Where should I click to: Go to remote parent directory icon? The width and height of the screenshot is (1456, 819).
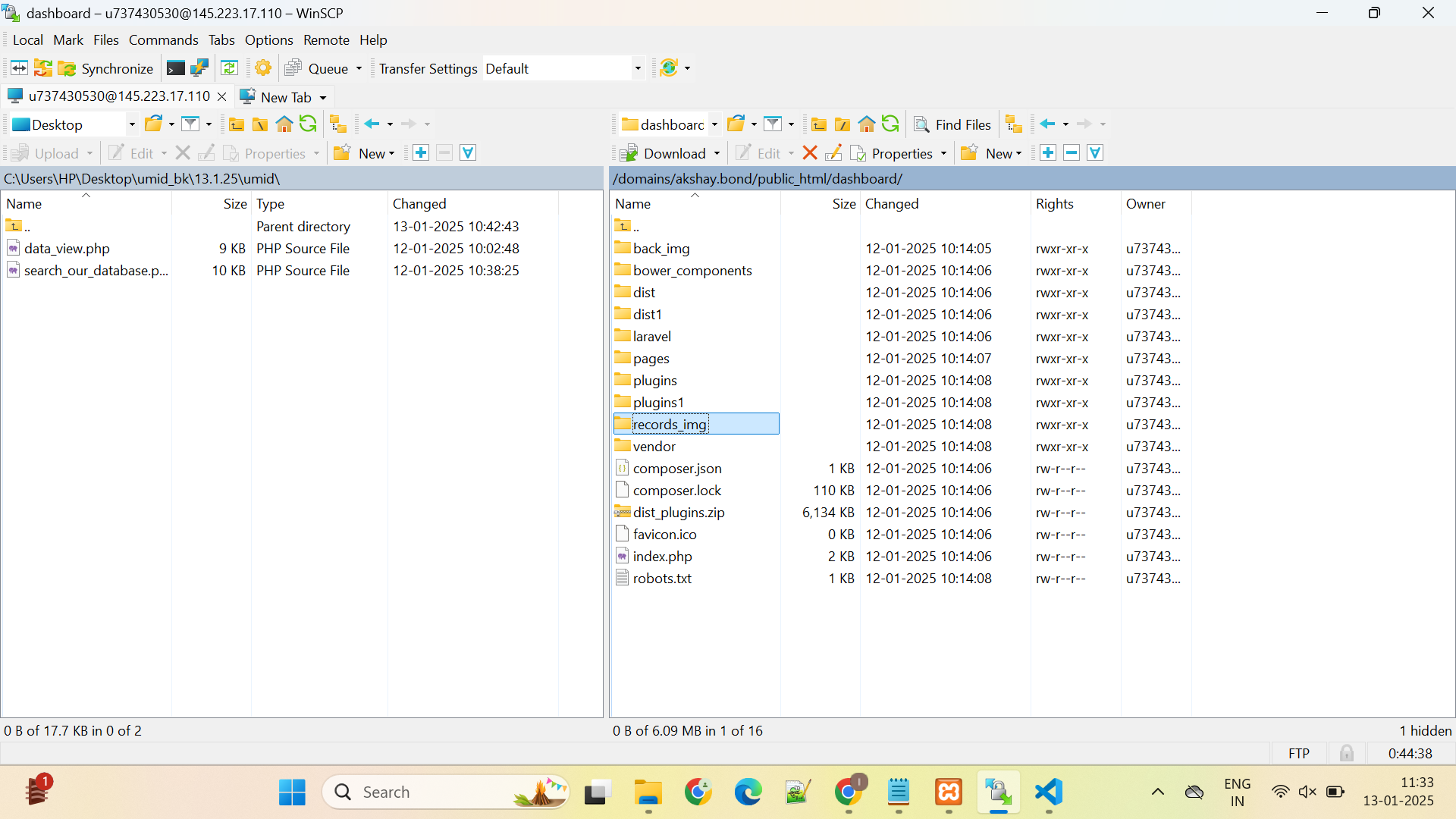pos(819,124)
